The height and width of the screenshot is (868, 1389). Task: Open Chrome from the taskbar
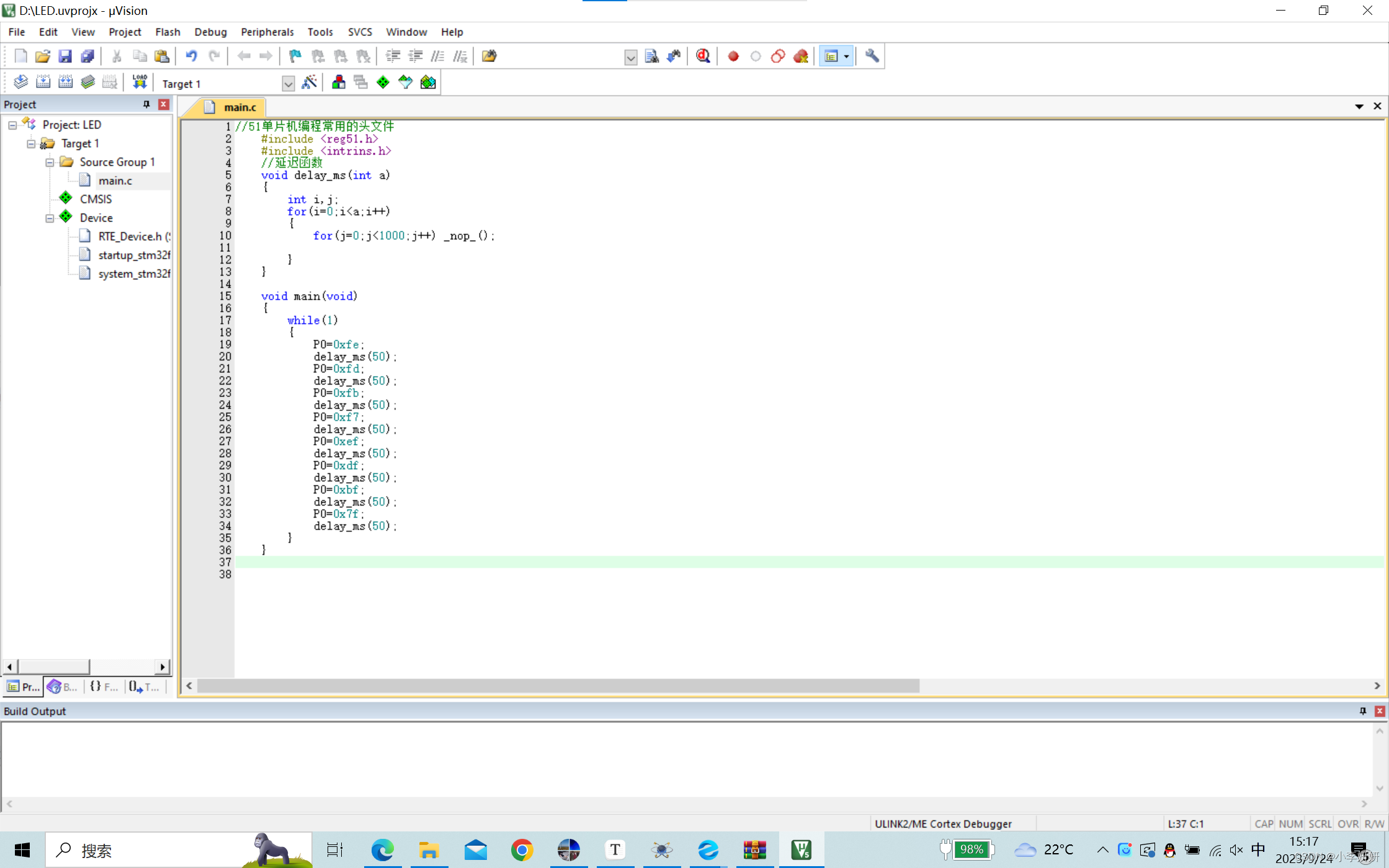522,849
